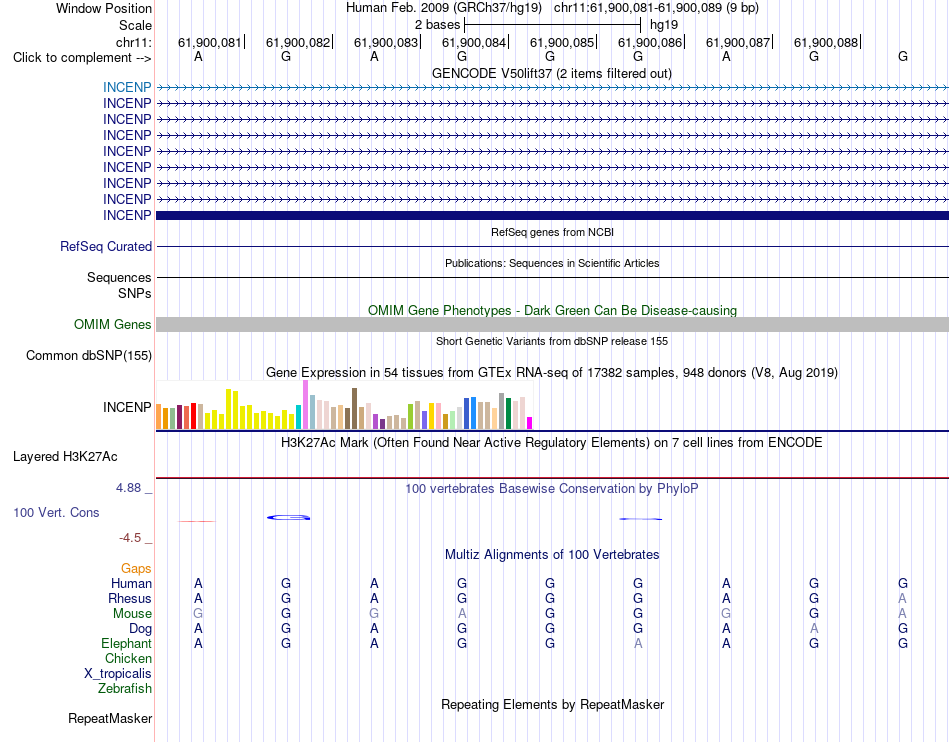Click the orange "Gaps" row label
Screen dimensions: 950x742
tap(136, 568)
